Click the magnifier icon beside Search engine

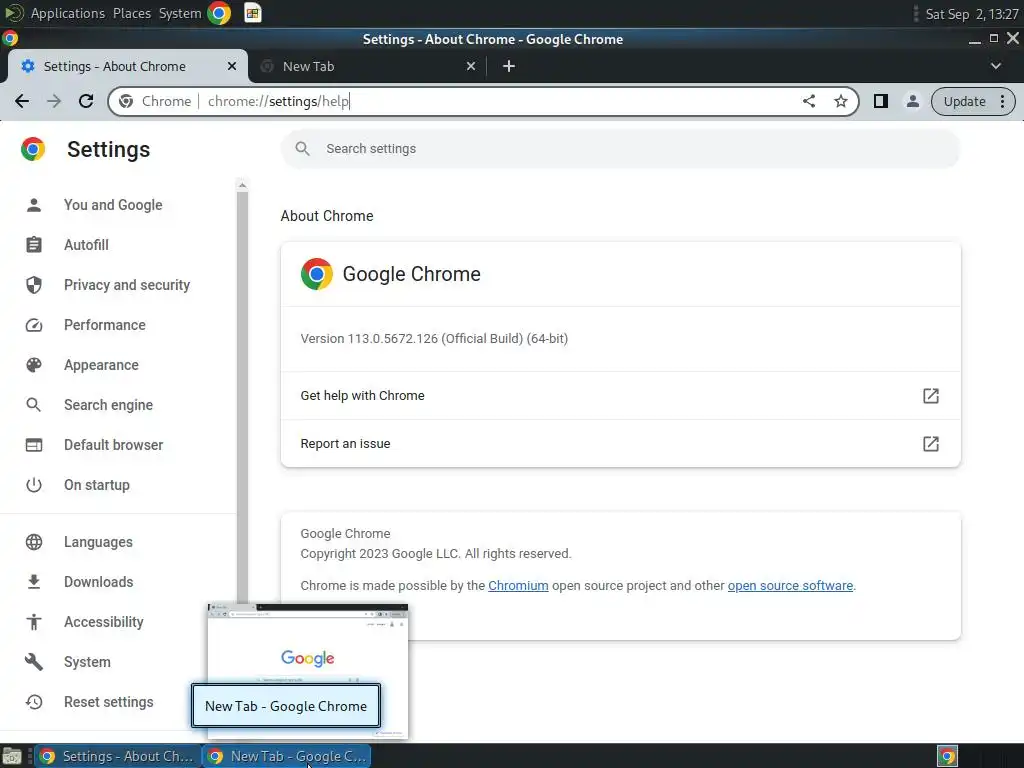click(34, 405)
